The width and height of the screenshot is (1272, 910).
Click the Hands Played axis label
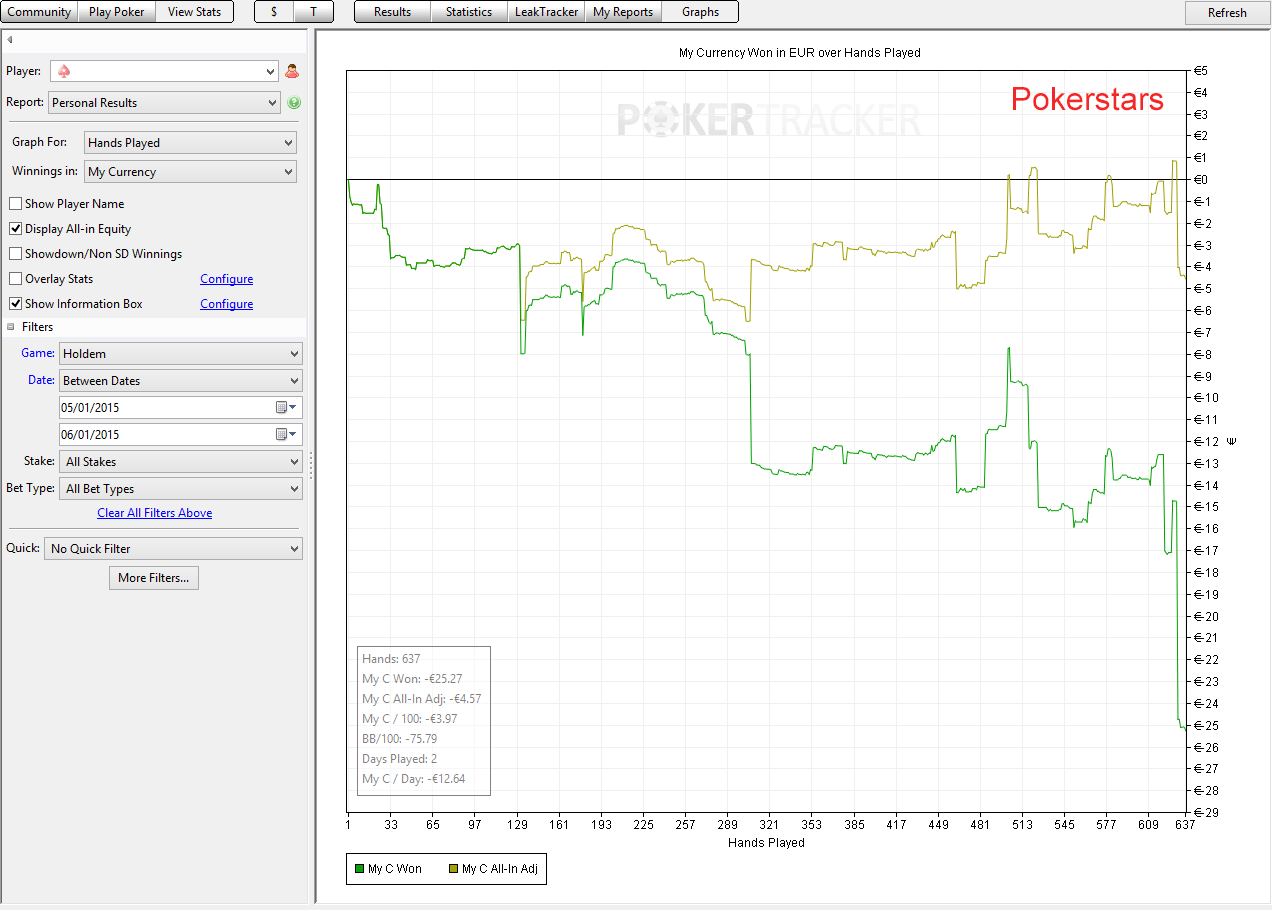point(766,843)
